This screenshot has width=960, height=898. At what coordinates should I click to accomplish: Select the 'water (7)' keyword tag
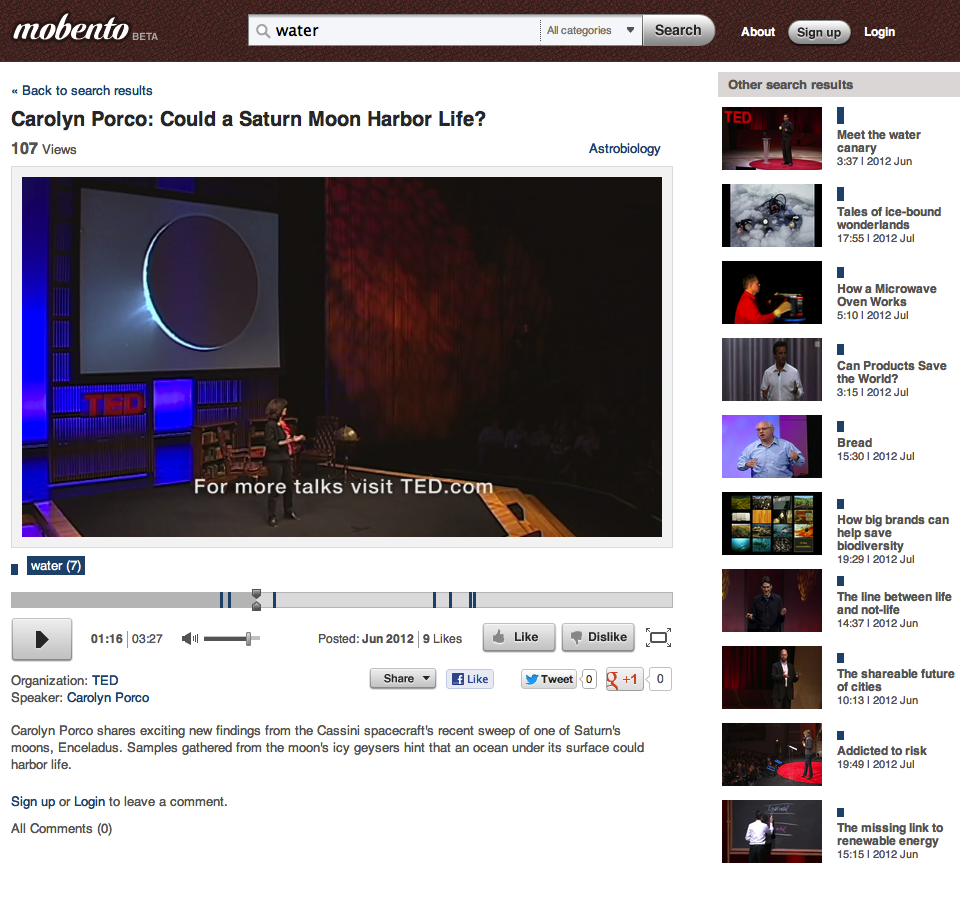tap(56, 566)
